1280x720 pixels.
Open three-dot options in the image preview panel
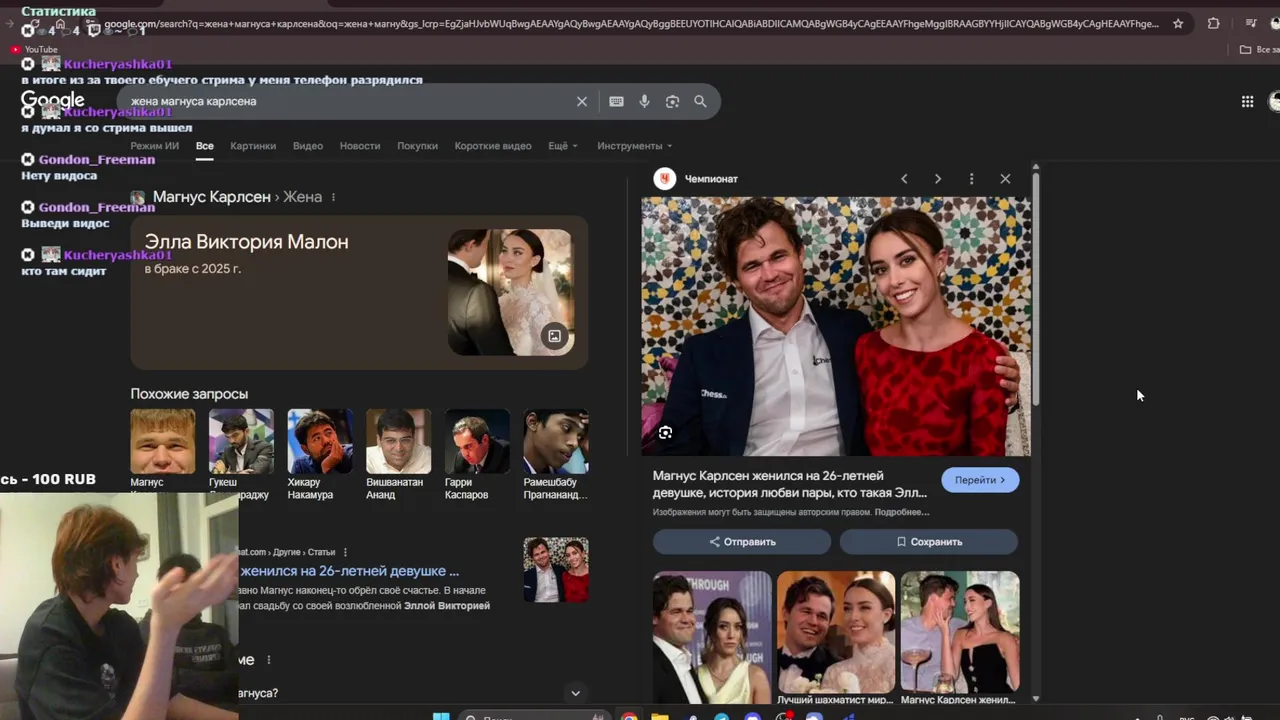tap(971, 179)
